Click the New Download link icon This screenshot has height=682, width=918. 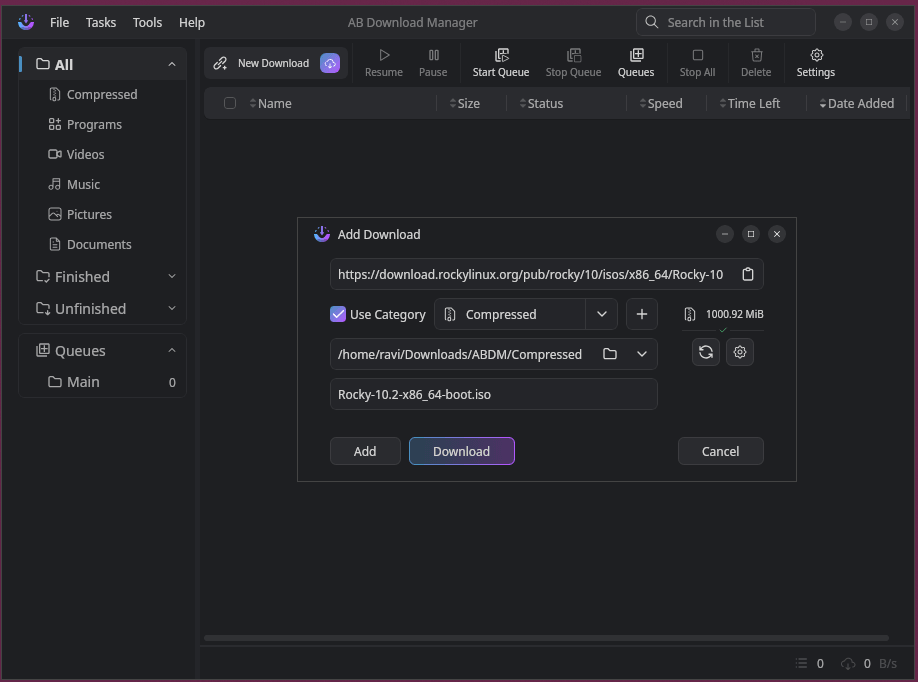(x=220, y=63)
